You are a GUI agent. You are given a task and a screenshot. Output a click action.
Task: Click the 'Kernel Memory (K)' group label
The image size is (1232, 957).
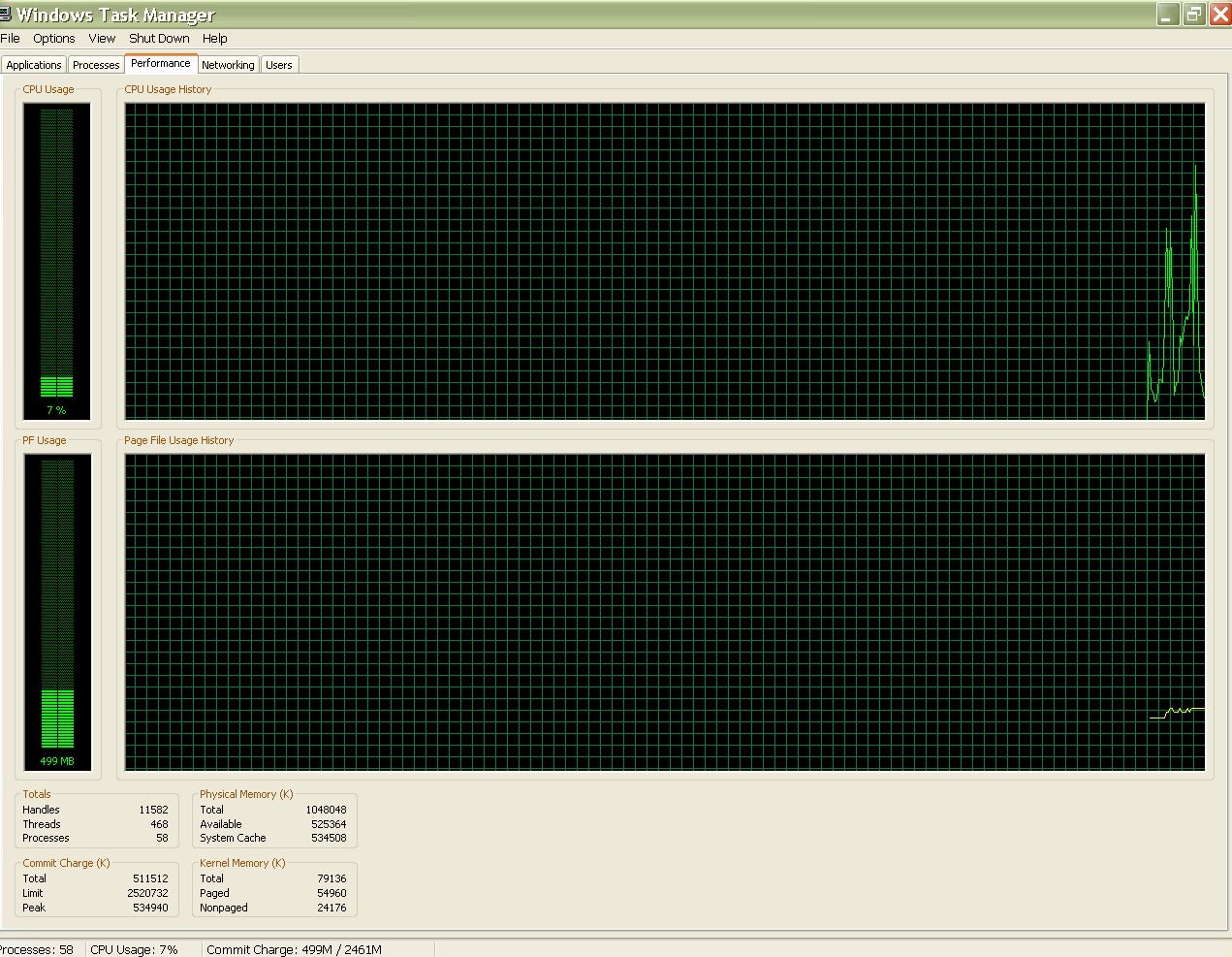242,863
